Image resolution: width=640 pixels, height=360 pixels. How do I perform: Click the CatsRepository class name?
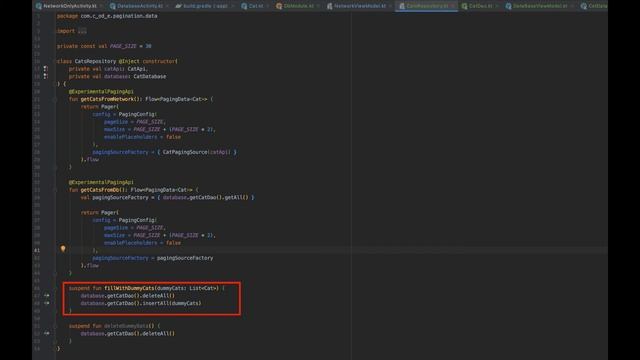(x=95, y=61)
